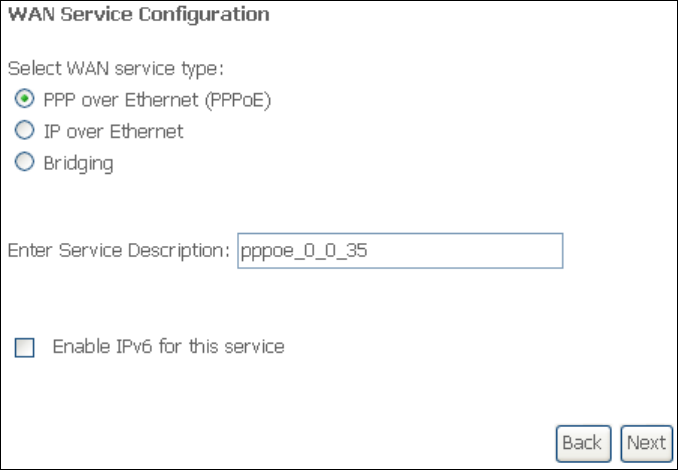The image size is (678, 470).
Task: Click the "Enter Service Description:" label
Action: coord(119,250)
